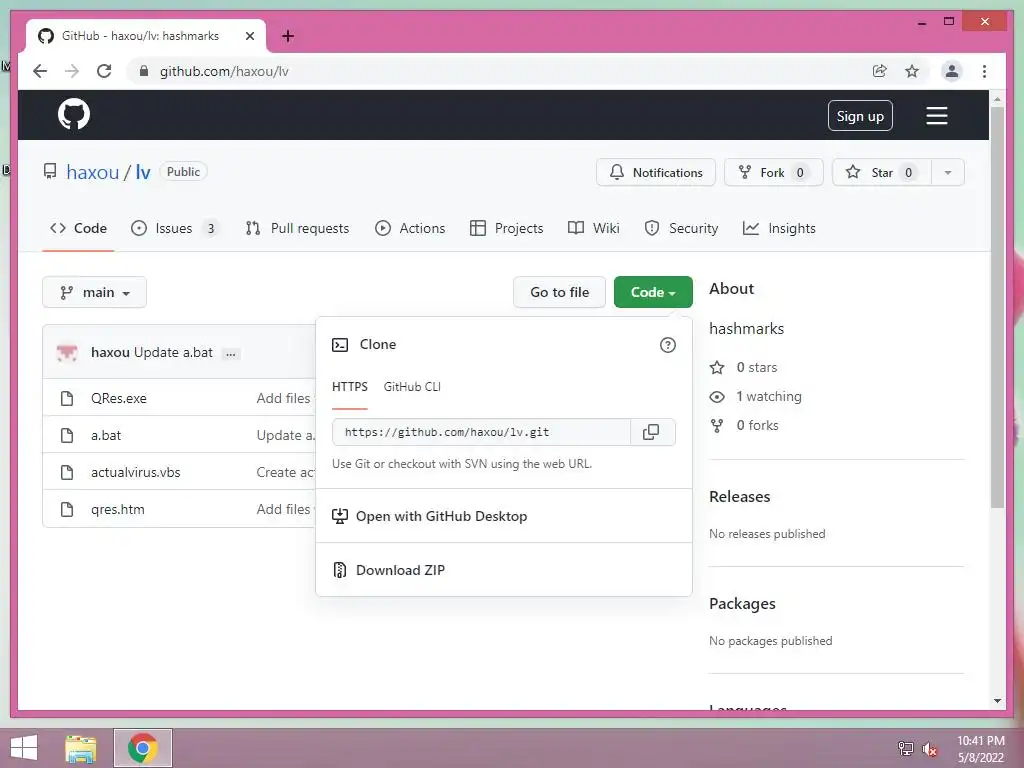Screen dimensions: 1024x768
Task: Click the browser address bar URL
Action: pos(224,71)
